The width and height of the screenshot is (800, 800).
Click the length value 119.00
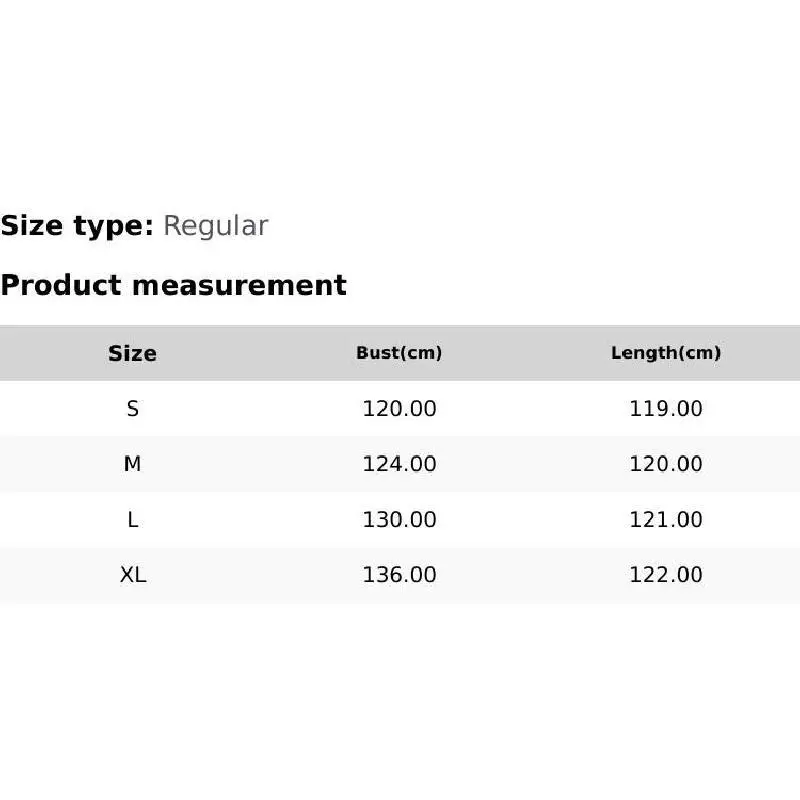[666, 408]
